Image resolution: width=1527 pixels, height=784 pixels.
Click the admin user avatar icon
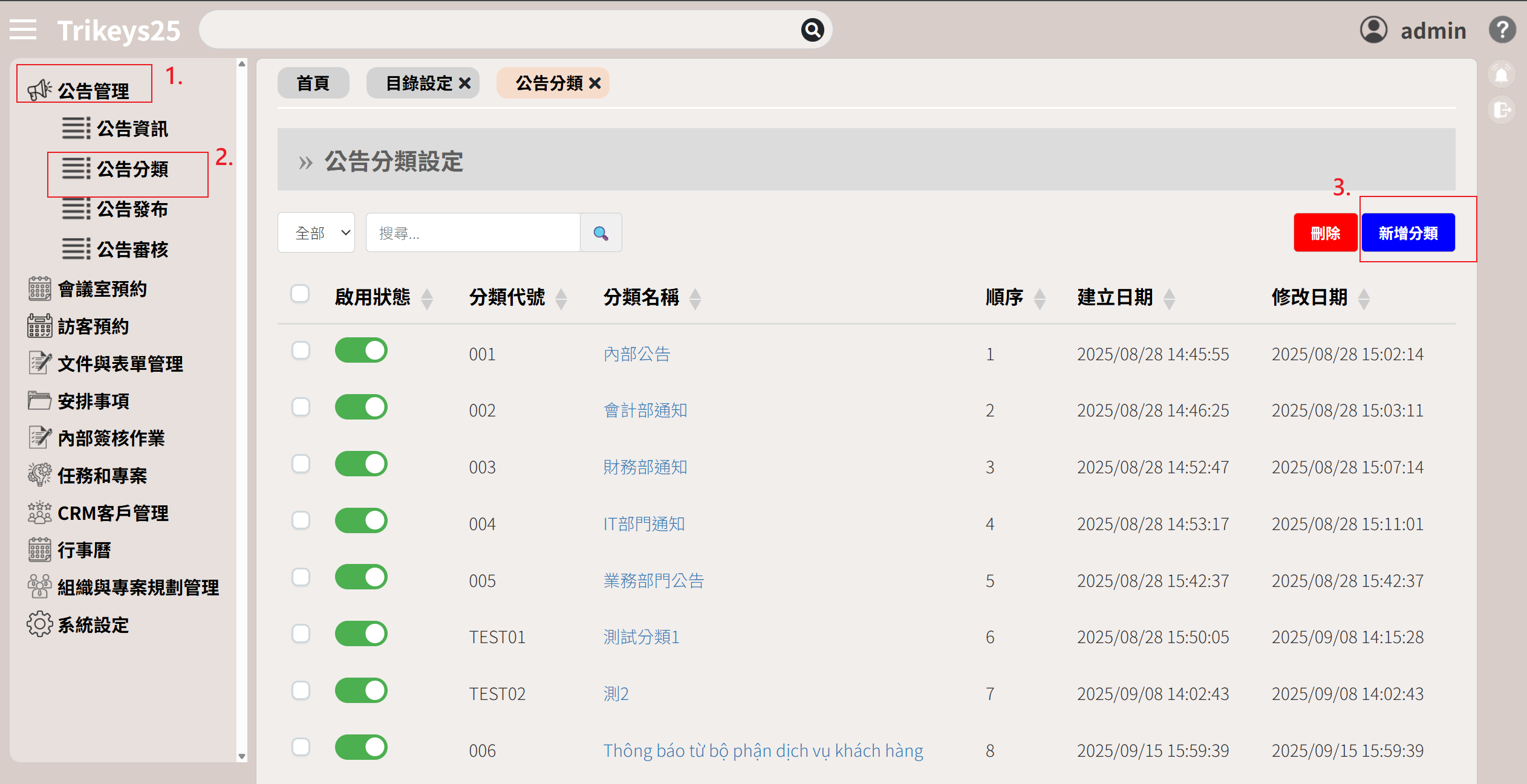point(1373,30)
